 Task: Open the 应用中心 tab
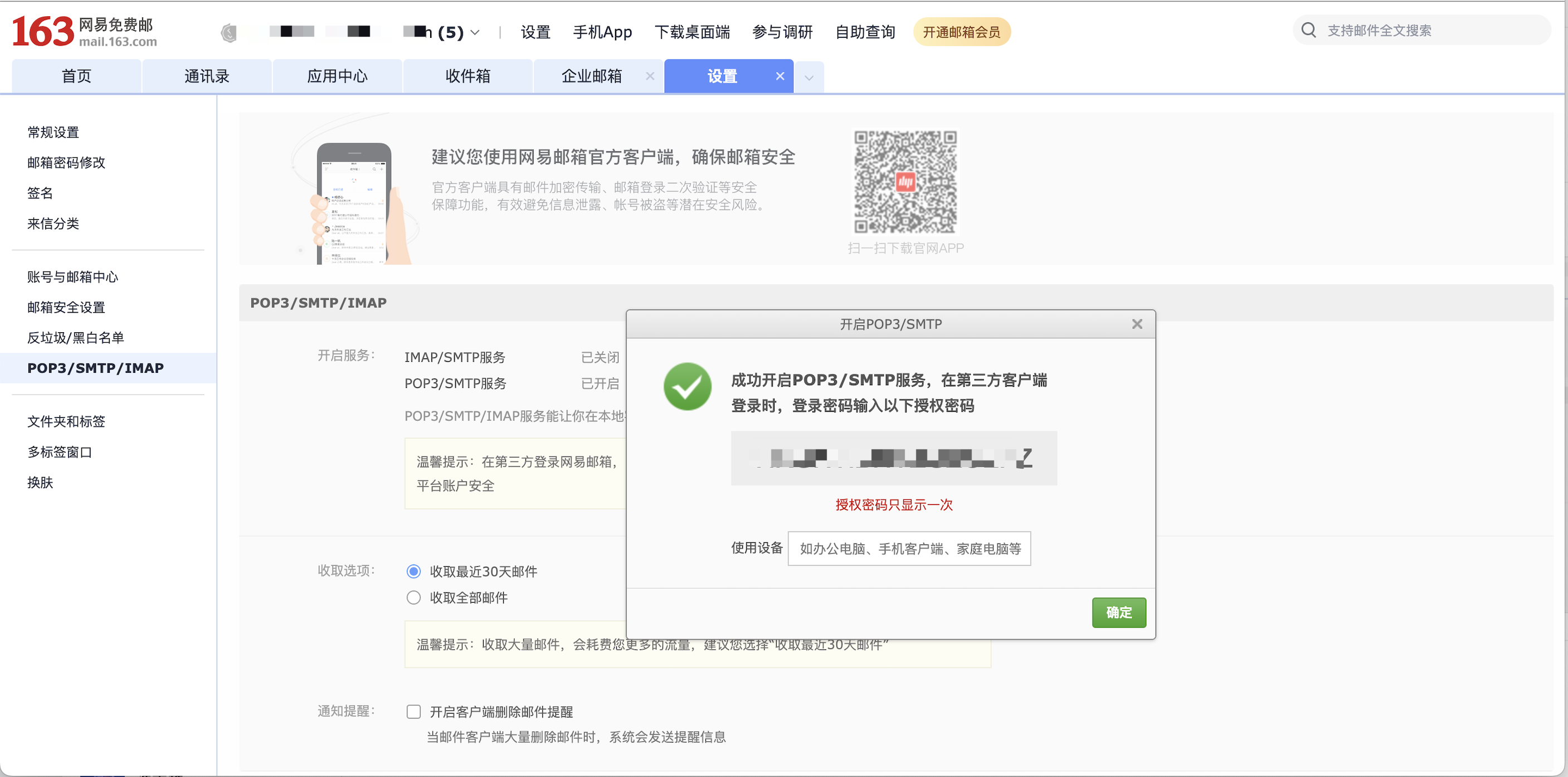pos(337,76)
